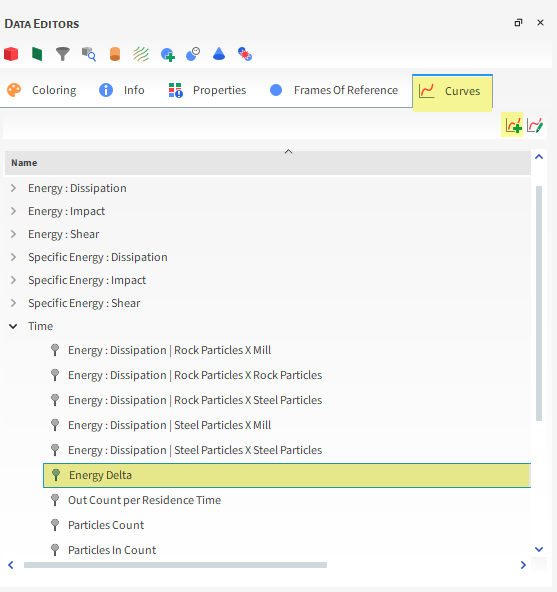Viewport: 557px width, 592px height.
Task: Open the Properties tab
Action: [207, 90]
